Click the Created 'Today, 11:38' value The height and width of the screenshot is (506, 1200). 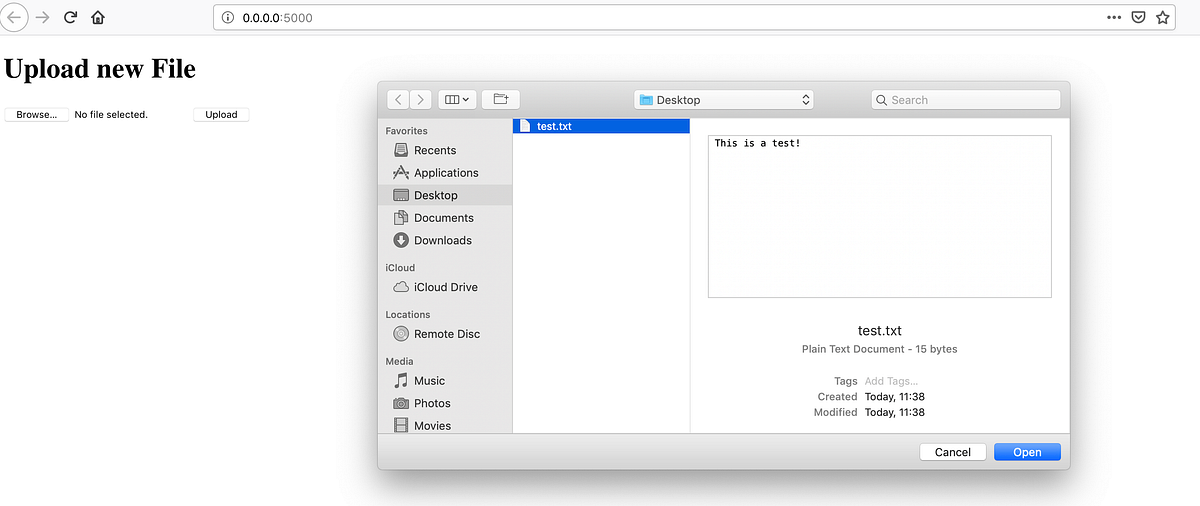(x=895, y=397)
